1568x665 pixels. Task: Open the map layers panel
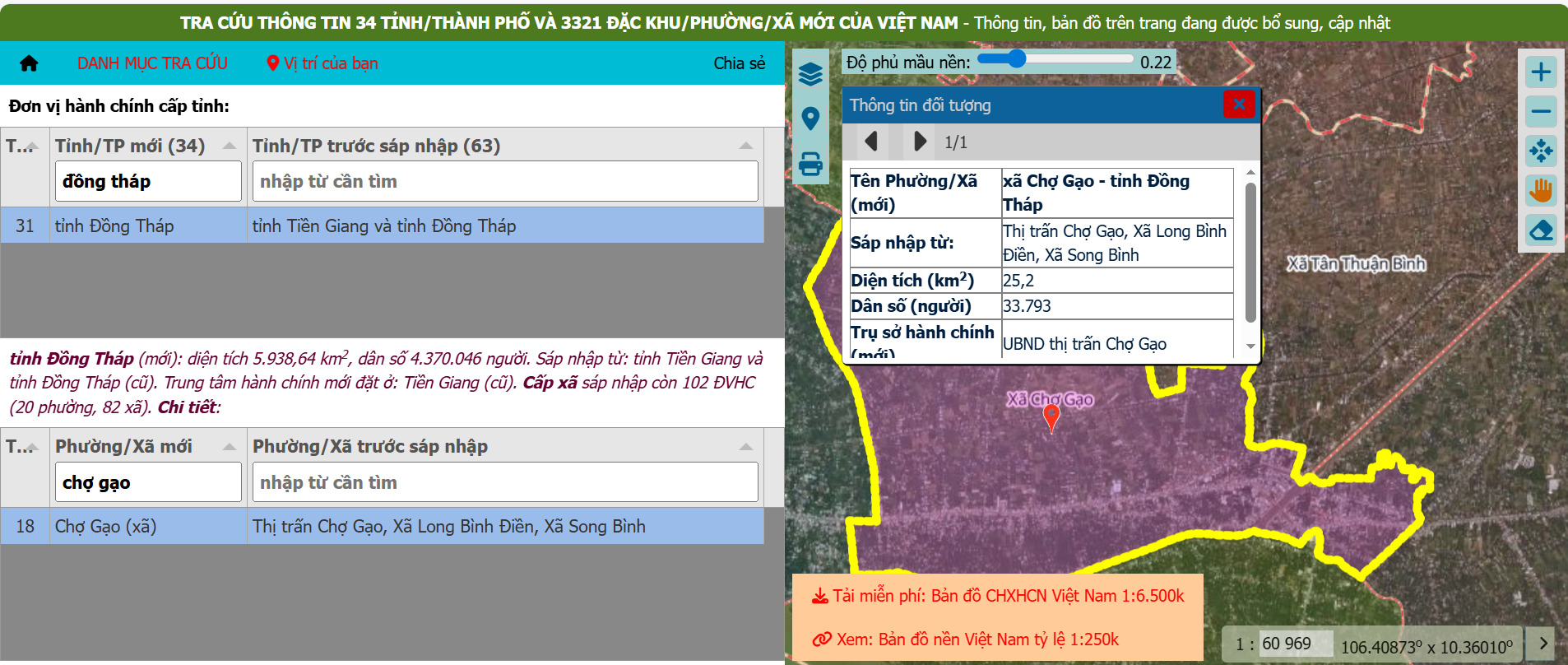click(x=810, y=74)
